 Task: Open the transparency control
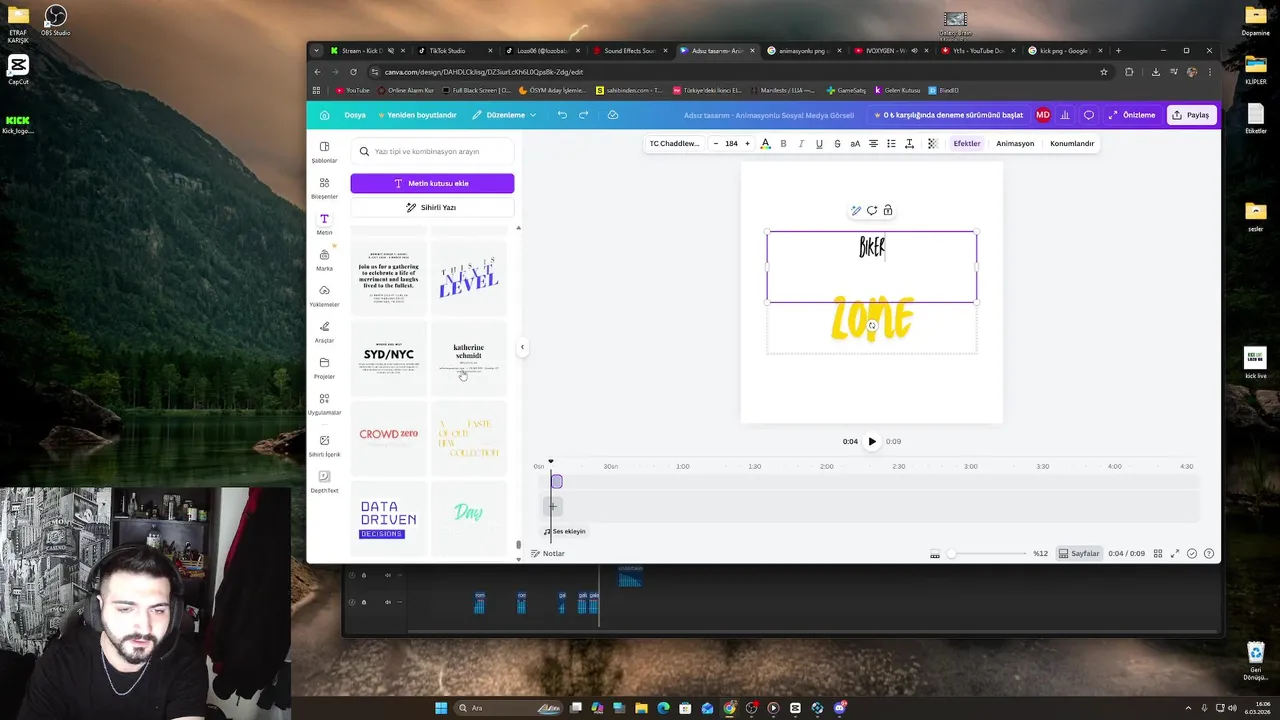[x=933, y=143]
